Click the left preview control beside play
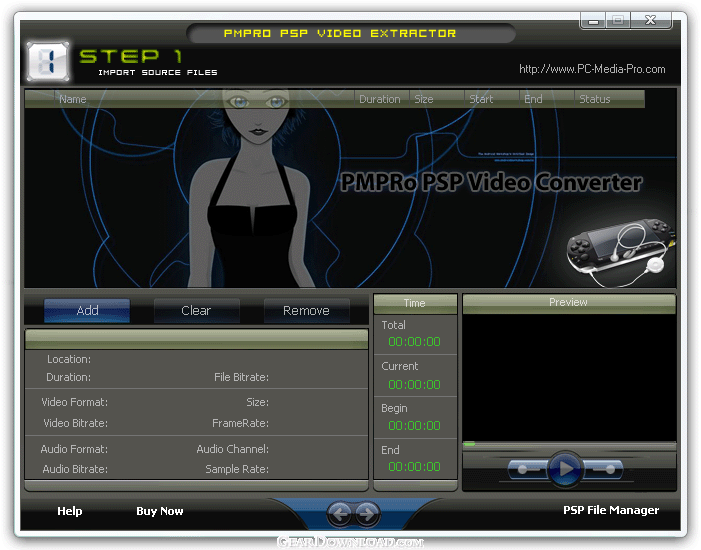Screen dimensions: 701x550 (x=528, y=470)
